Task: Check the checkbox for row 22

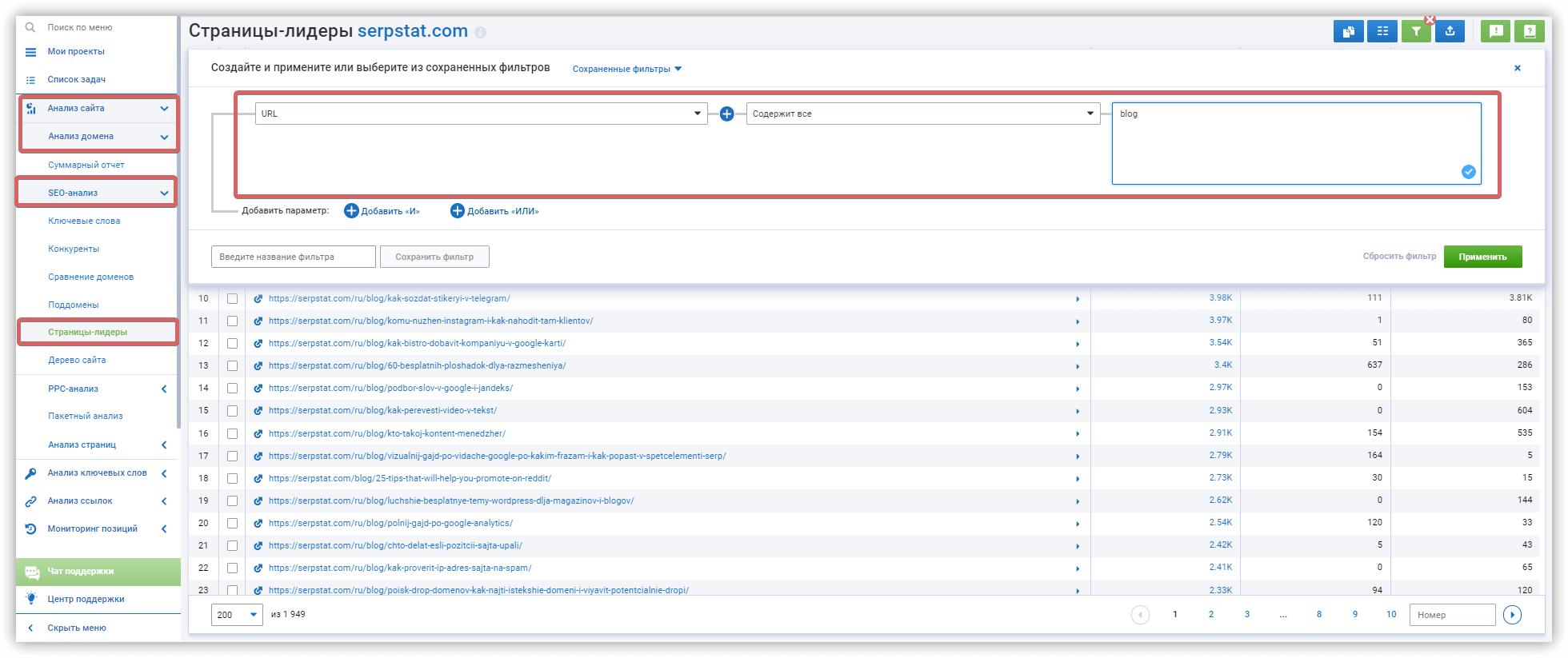Action: point(232,568)
